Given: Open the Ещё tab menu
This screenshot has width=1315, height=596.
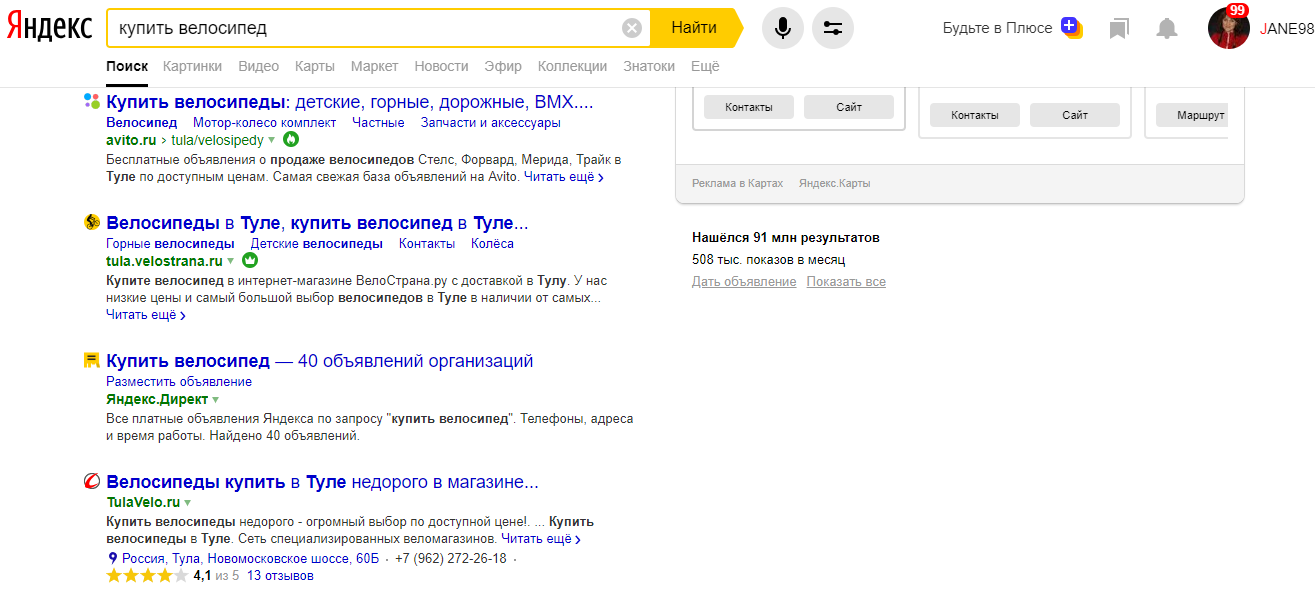Looking at the screenshot, I should pos(705,66).
